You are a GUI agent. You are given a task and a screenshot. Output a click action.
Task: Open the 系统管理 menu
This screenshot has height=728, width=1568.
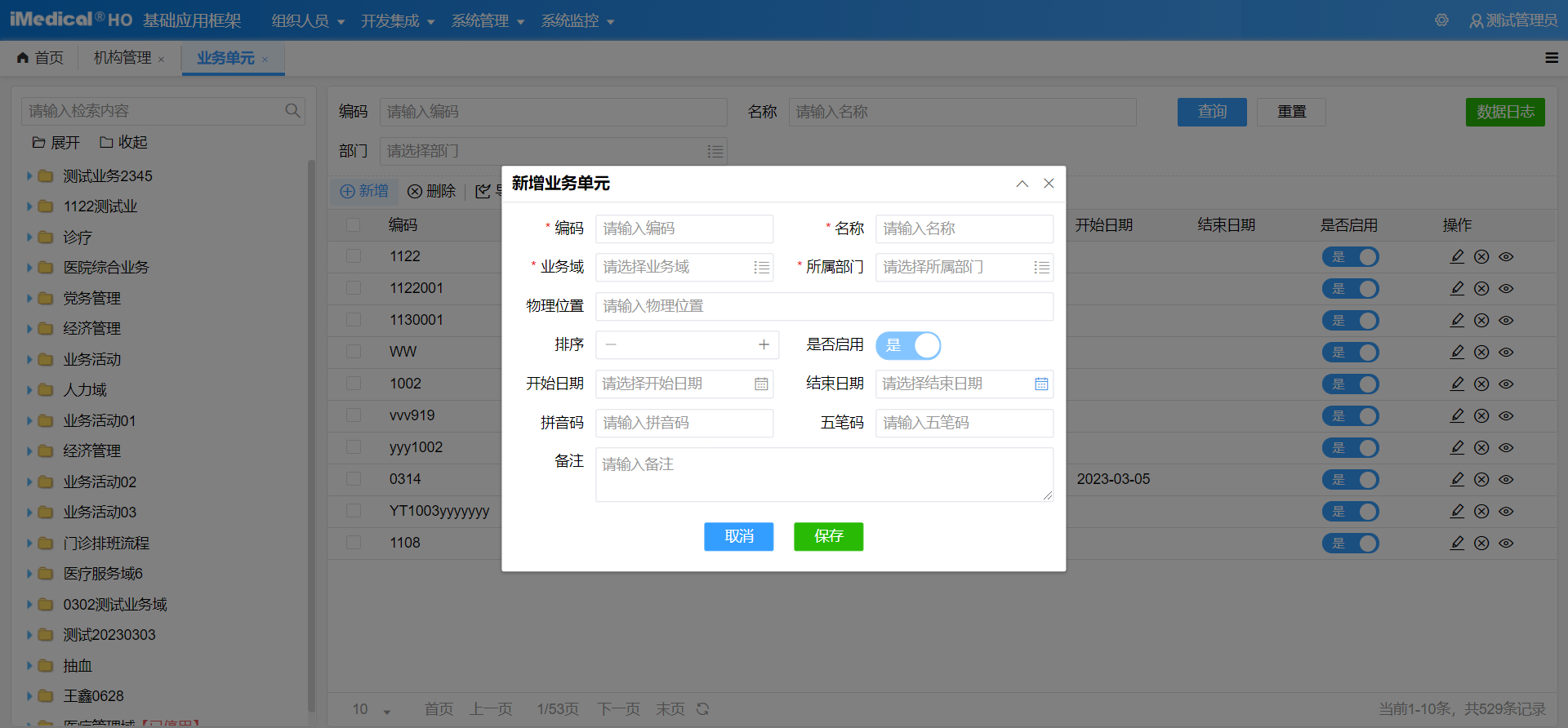click(x=488, y=21)
